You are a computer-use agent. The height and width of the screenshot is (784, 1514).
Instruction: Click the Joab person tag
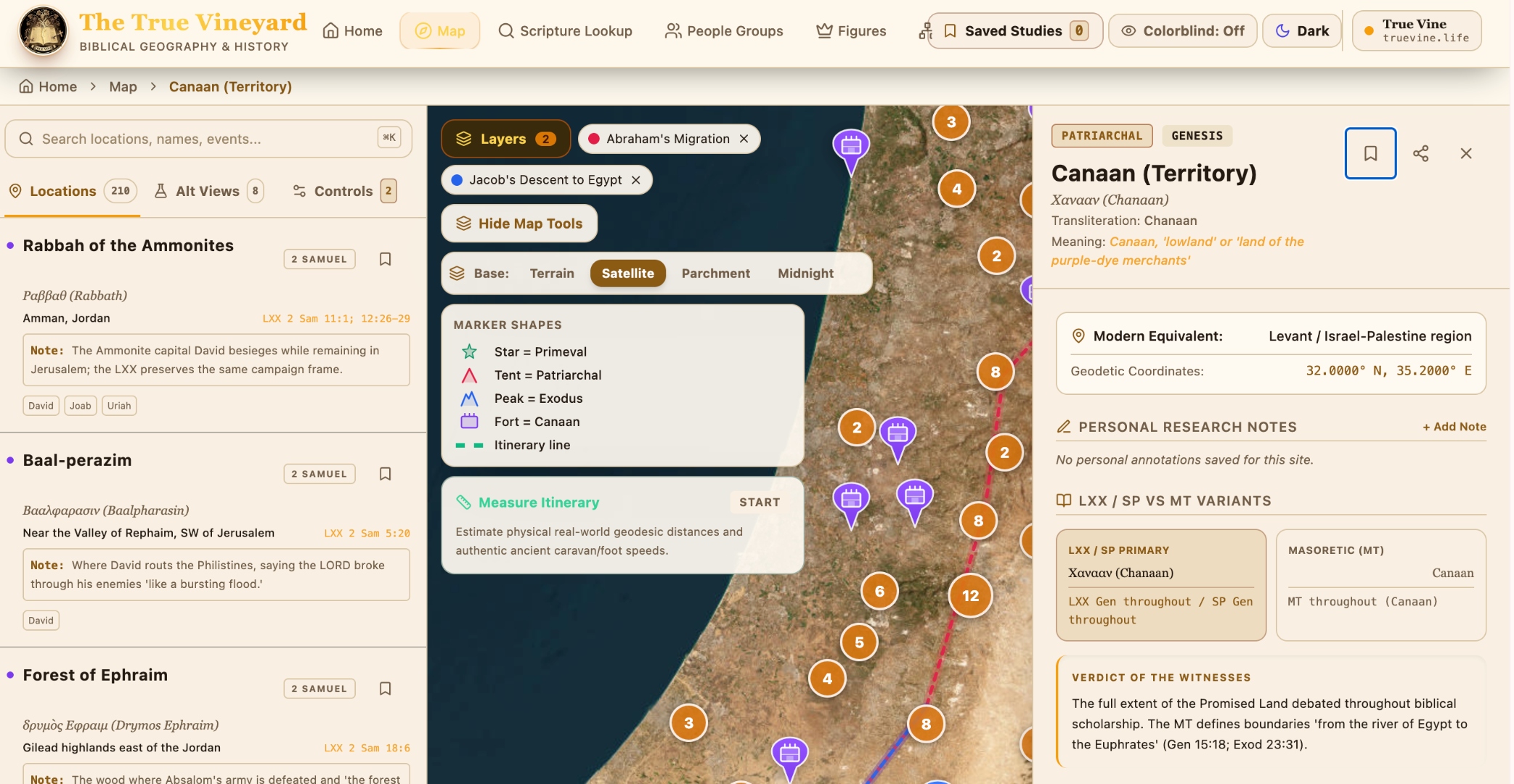coord(81,406)
